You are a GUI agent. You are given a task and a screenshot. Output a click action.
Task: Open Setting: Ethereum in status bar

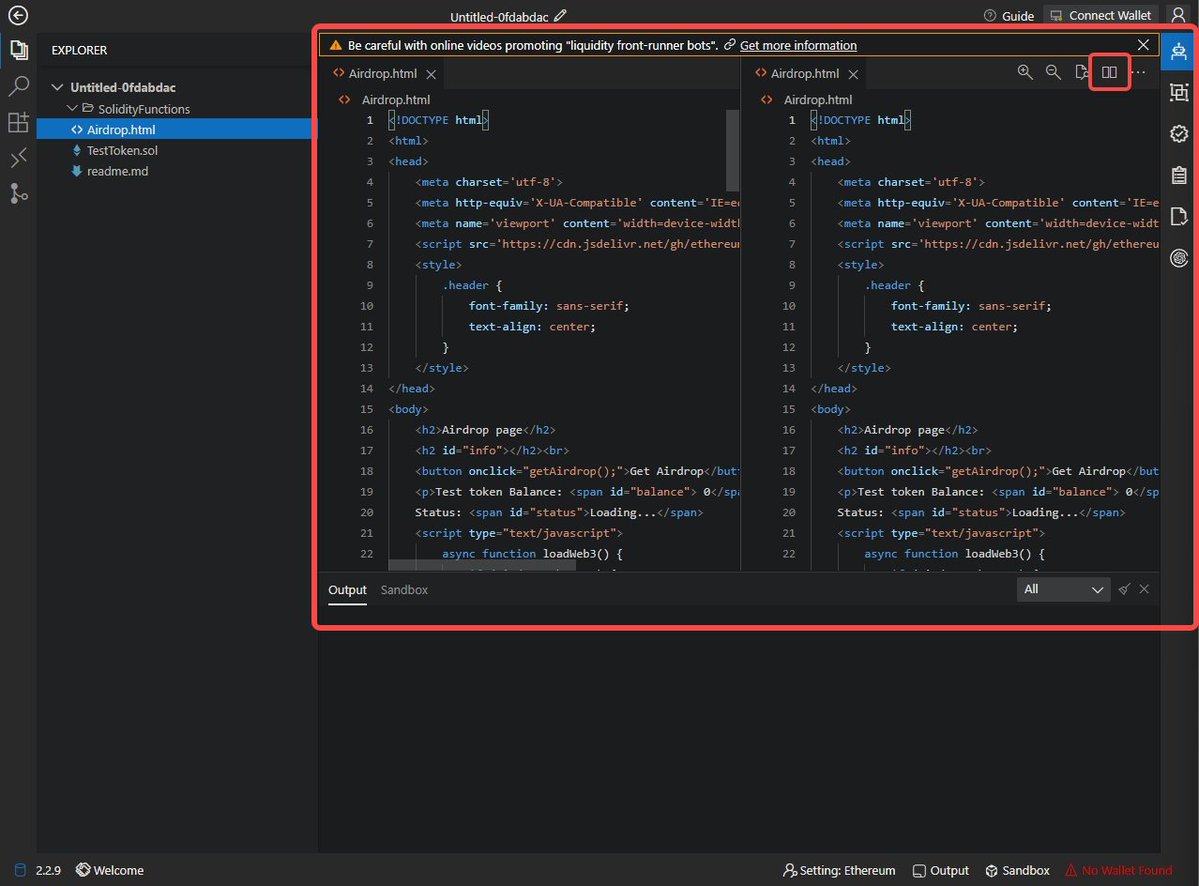tap(838, 870)
